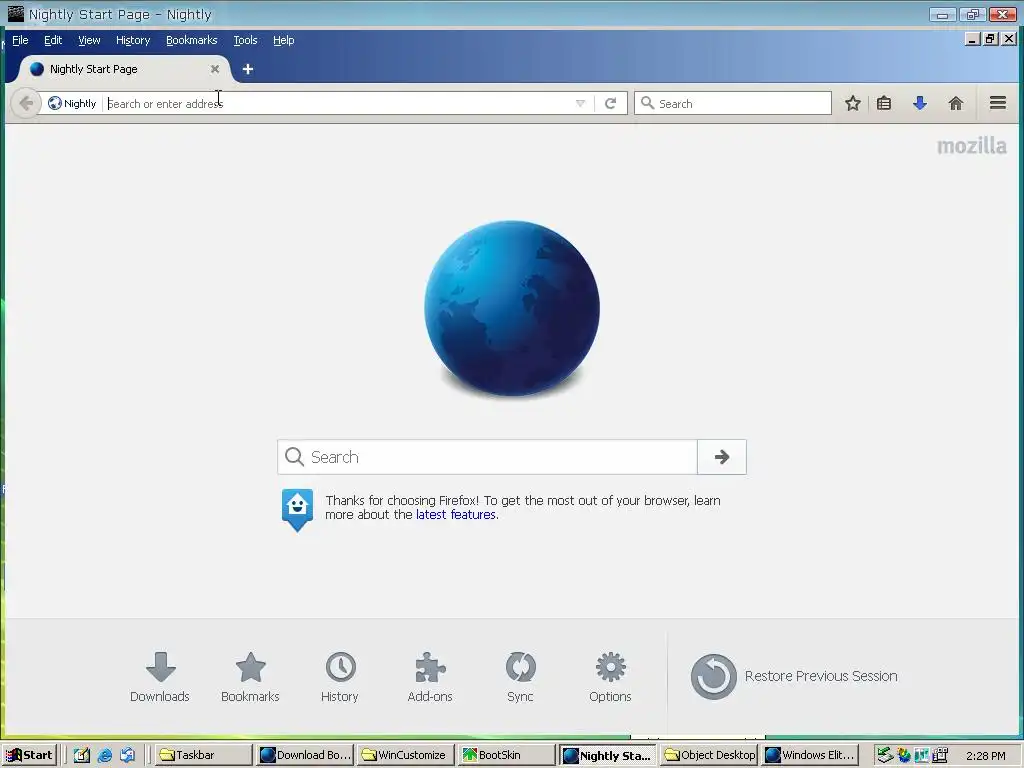Click first quick launch notepad icon
Screen dimensions: 1024x768
pyautogui.click(x=82, y=756)
